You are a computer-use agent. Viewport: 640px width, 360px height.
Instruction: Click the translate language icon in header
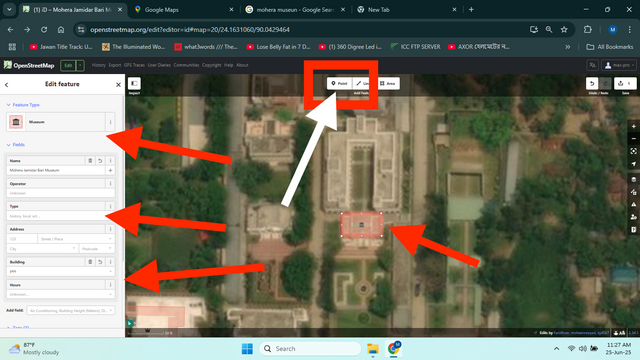coord(592,65)
